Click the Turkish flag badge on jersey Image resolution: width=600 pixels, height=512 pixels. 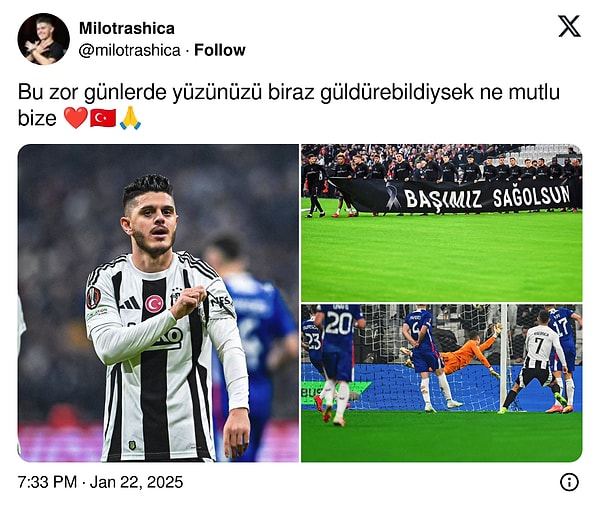[154, 303]
